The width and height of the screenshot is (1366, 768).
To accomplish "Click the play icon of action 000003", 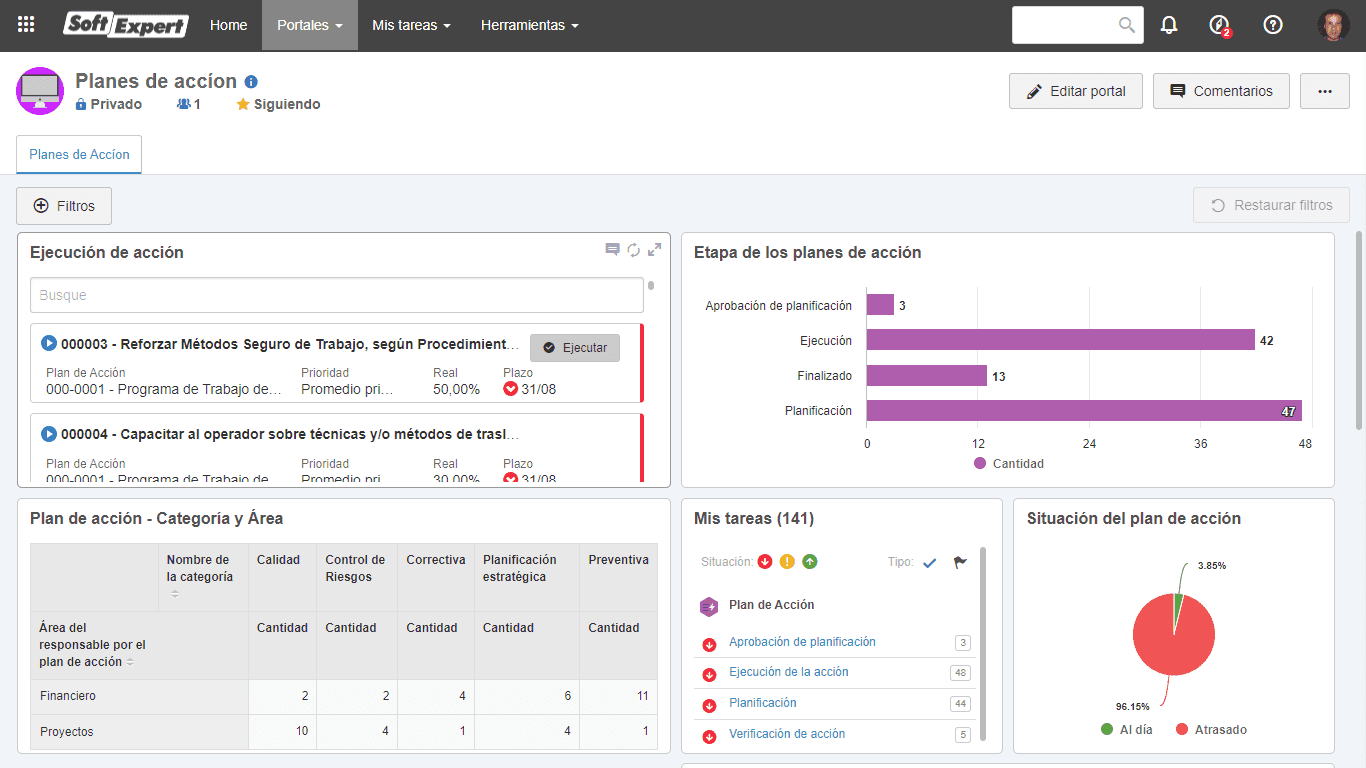I will (49, 343).
